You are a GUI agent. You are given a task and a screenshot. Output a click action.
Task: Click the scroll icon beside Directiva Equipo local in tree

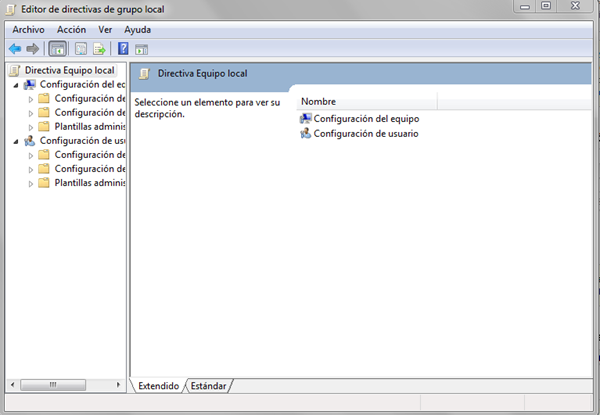15,70
